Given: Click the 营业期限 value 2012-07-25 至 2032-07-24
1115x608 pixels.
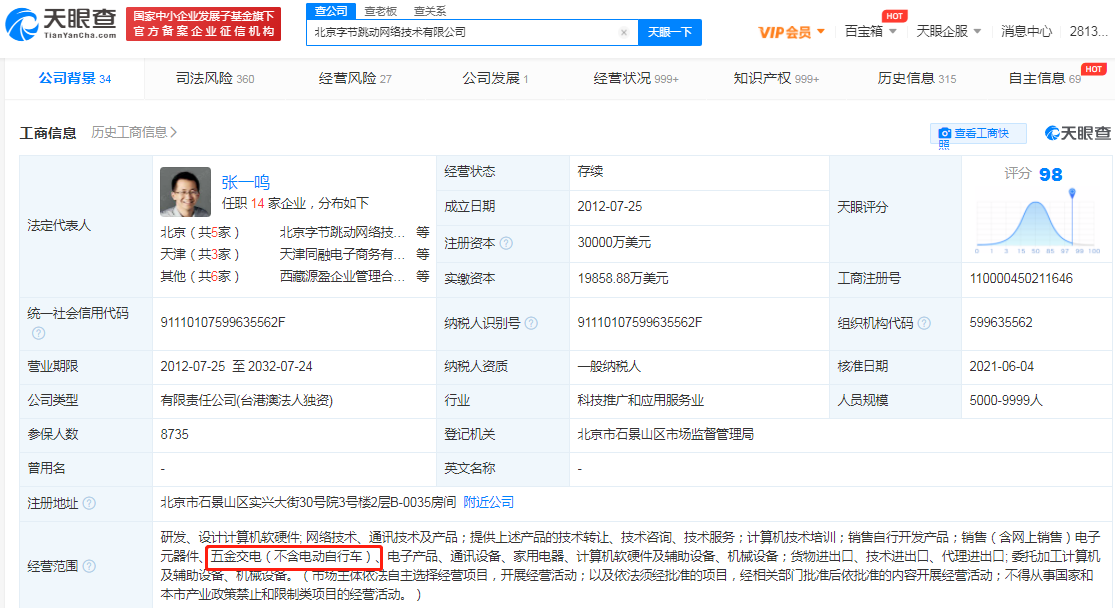Looking at the screenshot, I should tap(236, 367).
